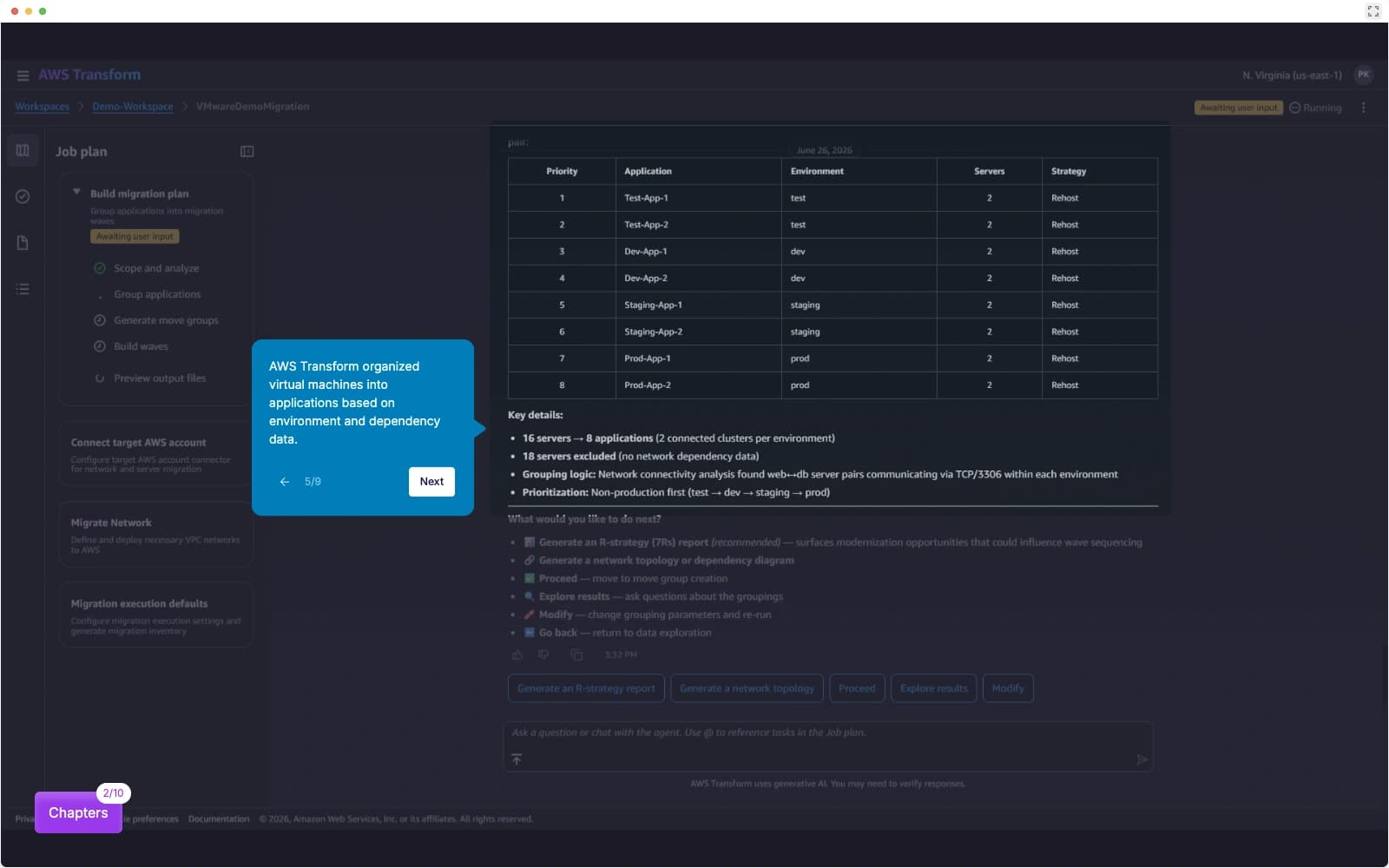Toggle fullscreen icon at top right
The width and height of the screenshot is (1389, 868).
(1373, 11)
